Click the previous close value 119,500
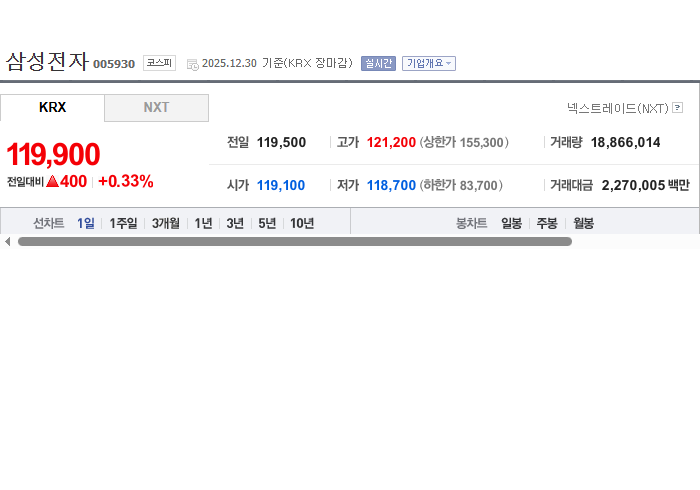 click(281, 142)
